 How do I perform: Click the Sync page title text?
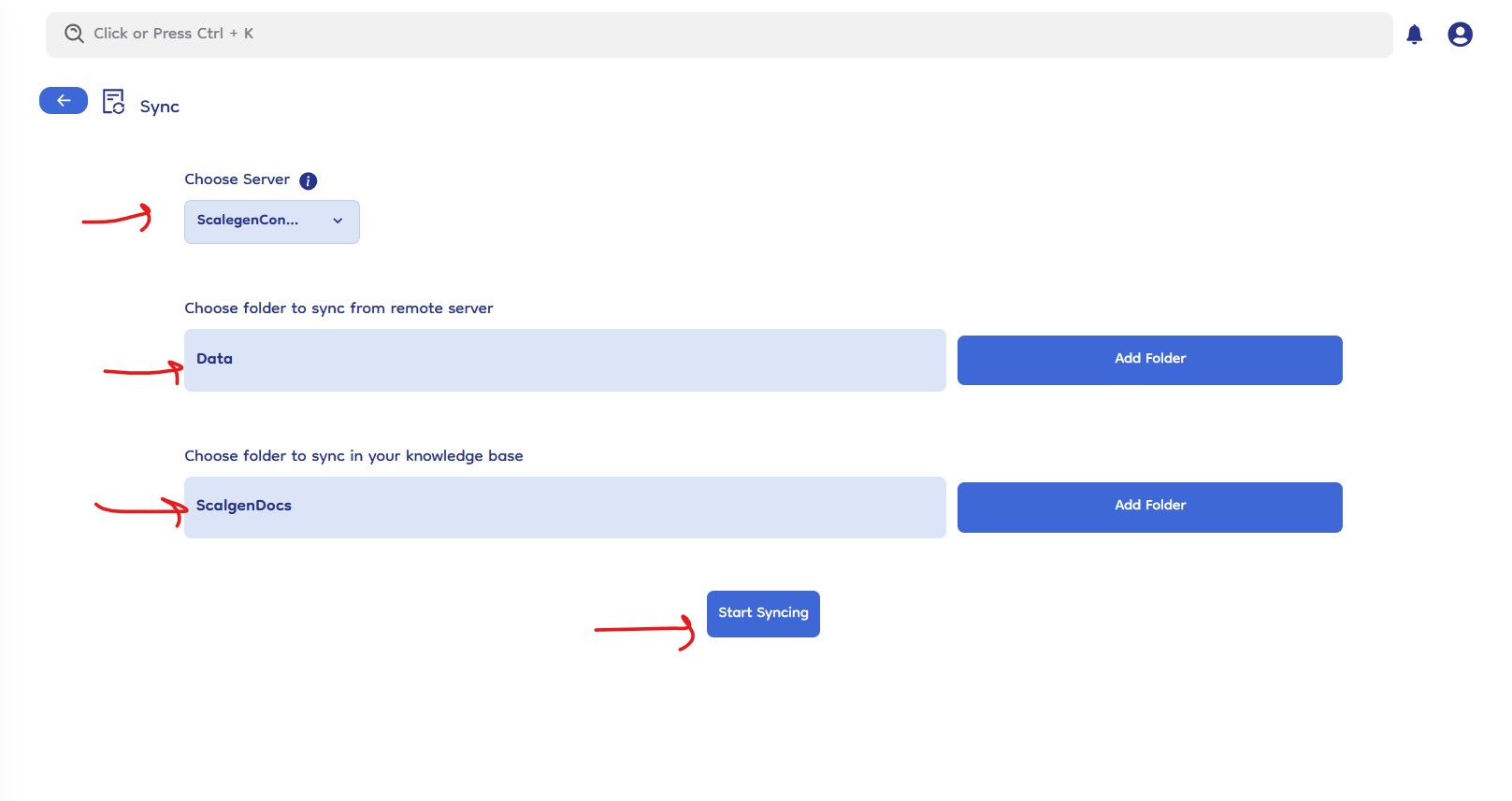pyautogui.click(x=159, y=107)
